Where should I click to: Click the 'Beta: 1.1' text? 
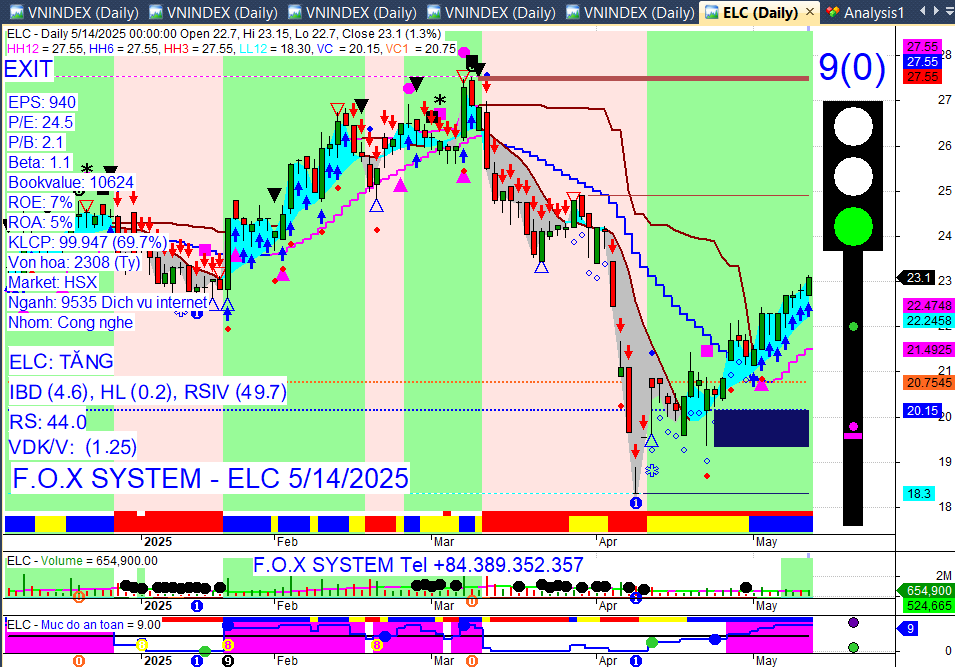(x=40, y=163)
